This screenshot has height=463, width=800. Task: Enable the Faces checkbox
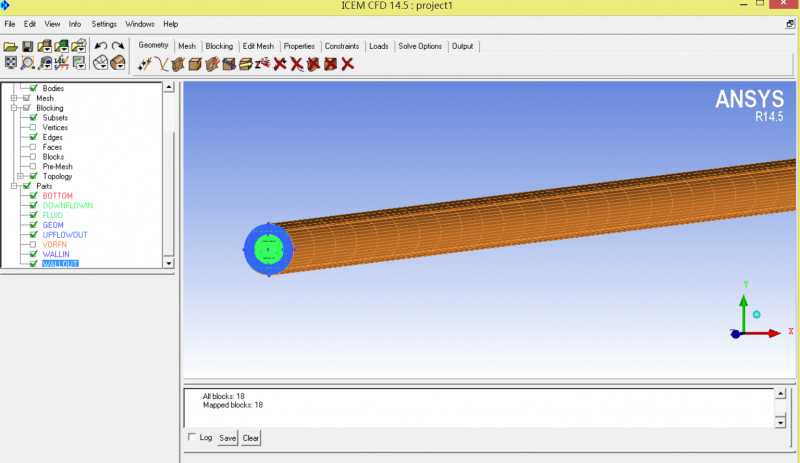33,147
